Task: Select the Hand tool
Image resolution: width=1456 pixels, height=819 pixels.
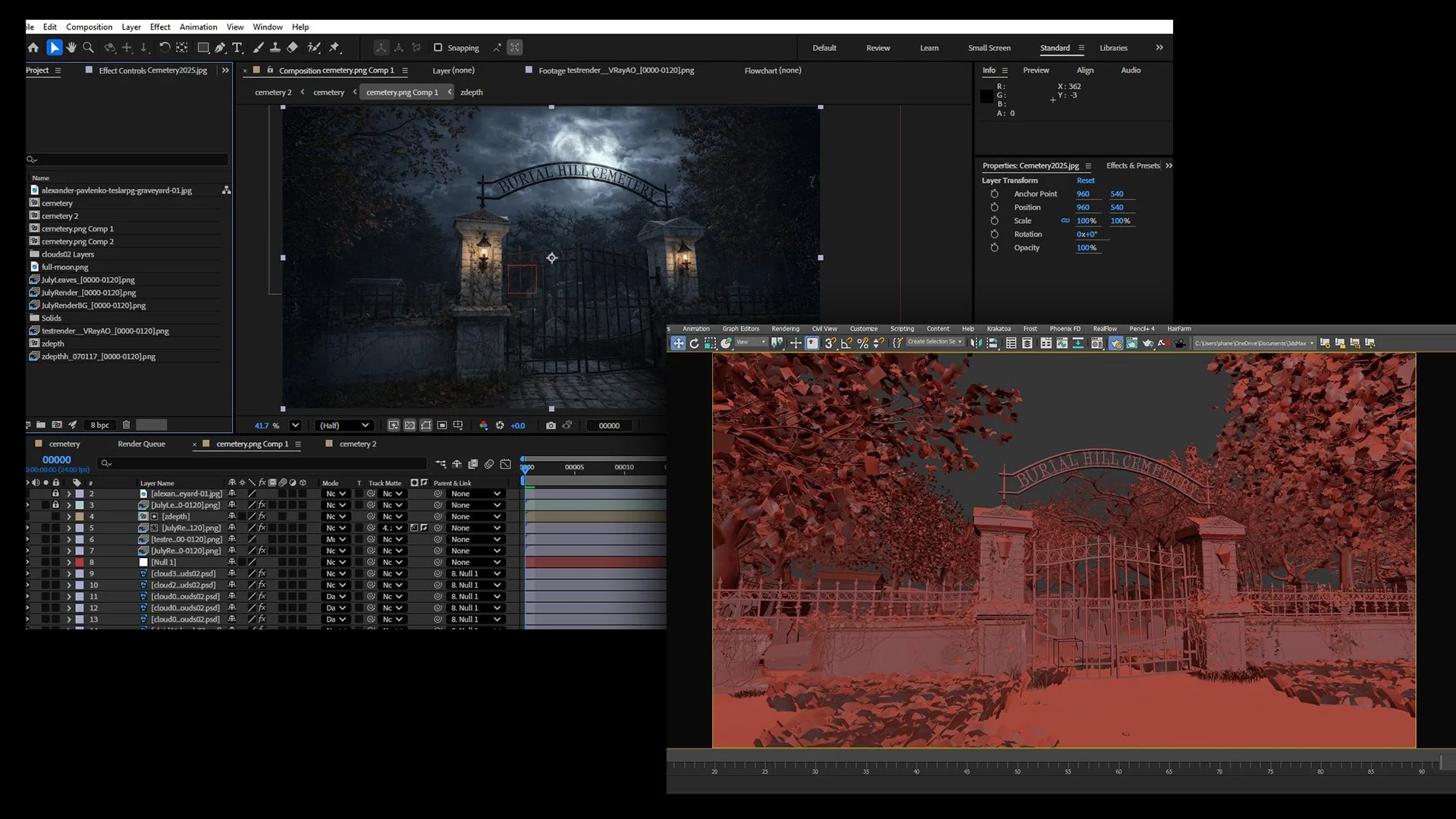Action: [71, 47]
